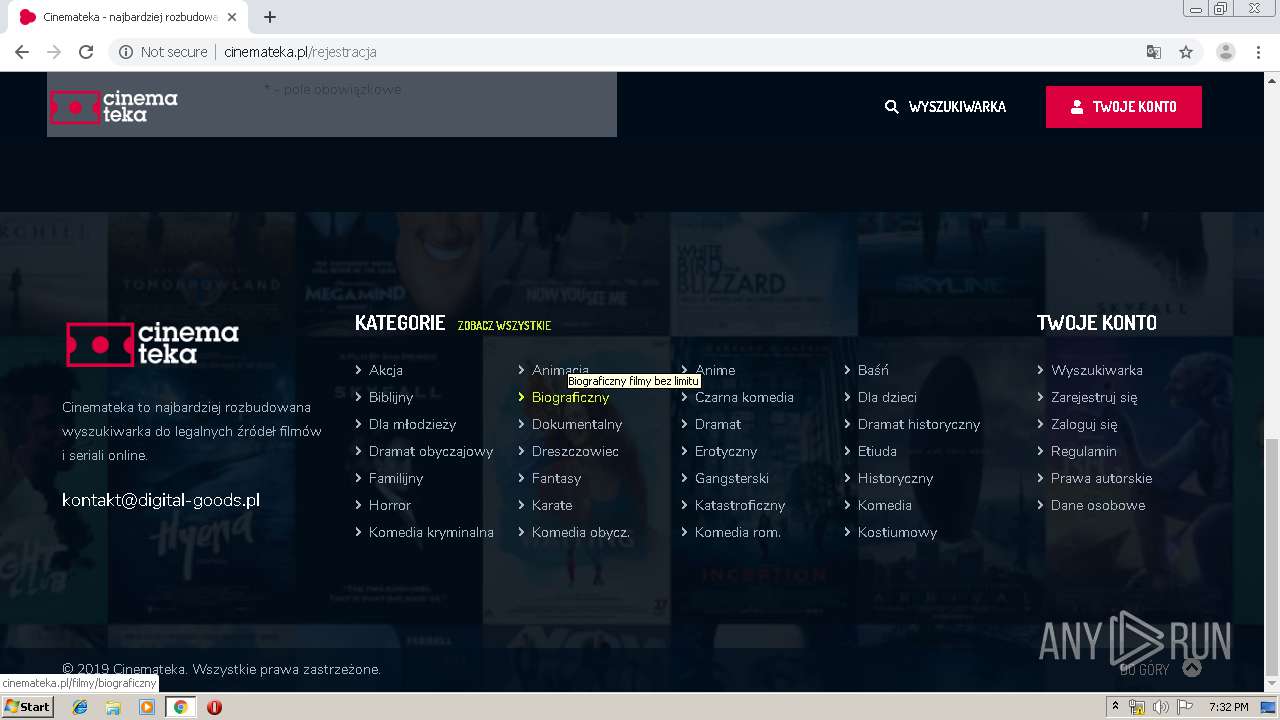The width and height of the screenshot is (1280, 720).
Task: Open the Karate category
Action: (x=552, y=505)
